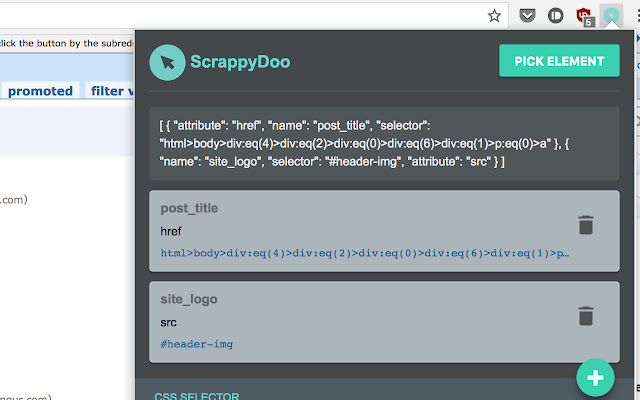Click the #header-img selector text
This screenshot has width=640, height=400.
pyautogui.click(x=197, y=344)
